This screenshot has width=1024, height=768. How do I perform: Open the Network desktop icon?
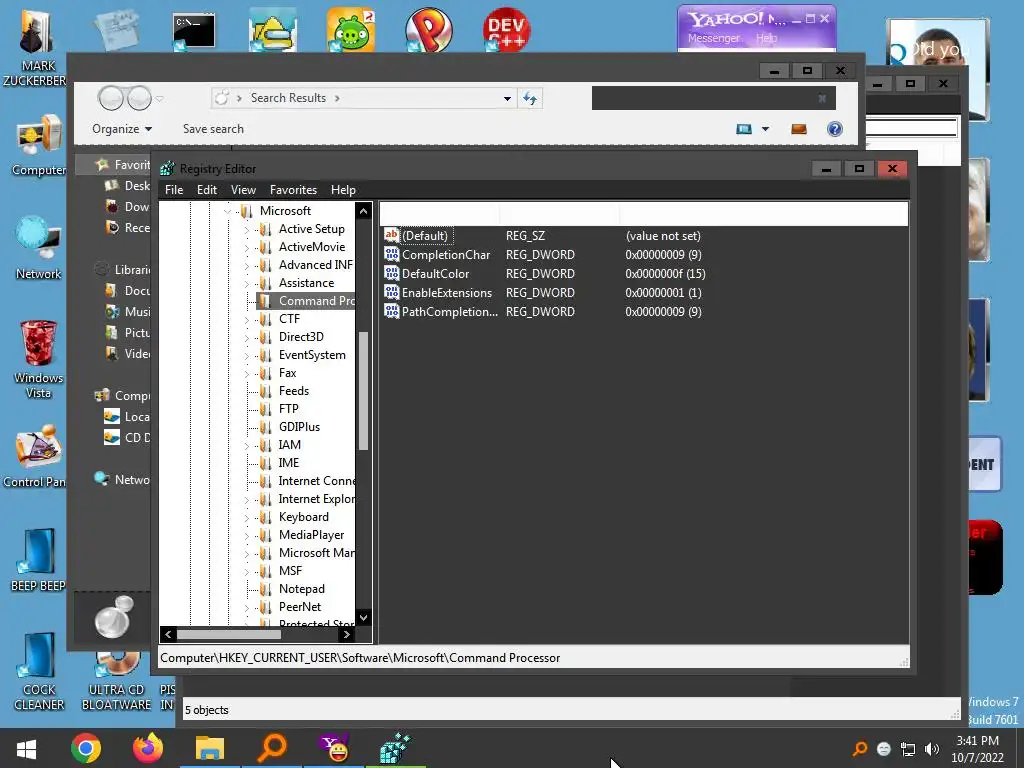tap(39, 248)
